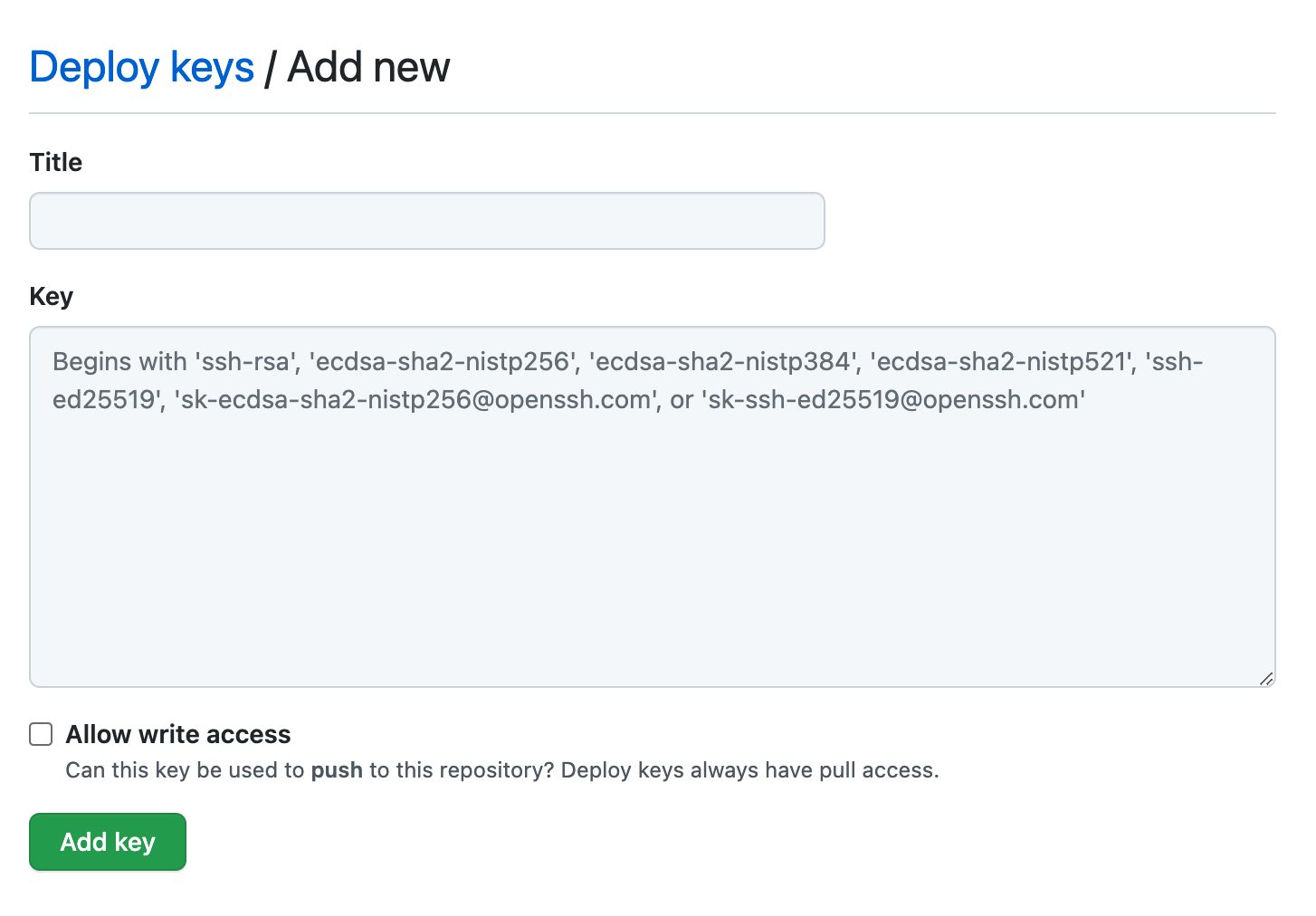Screen dimensions: 1316x916
Task: Open the Deploy keys breadcrumb link
Action: pyautogui.click(x=142, y=68)
